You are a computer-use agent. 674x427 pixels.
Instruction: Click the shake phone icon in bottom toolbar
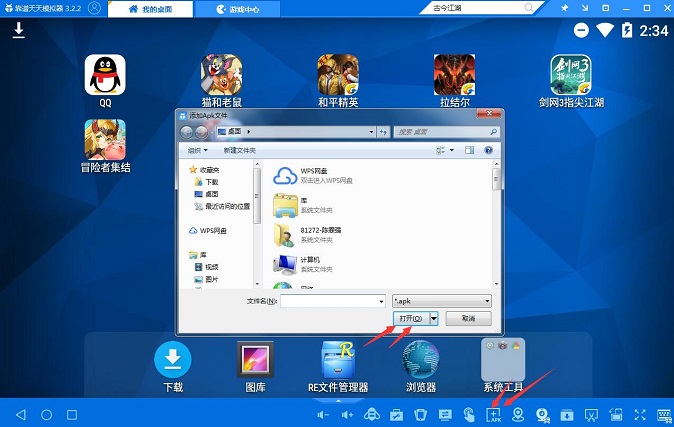click(420, 415)
